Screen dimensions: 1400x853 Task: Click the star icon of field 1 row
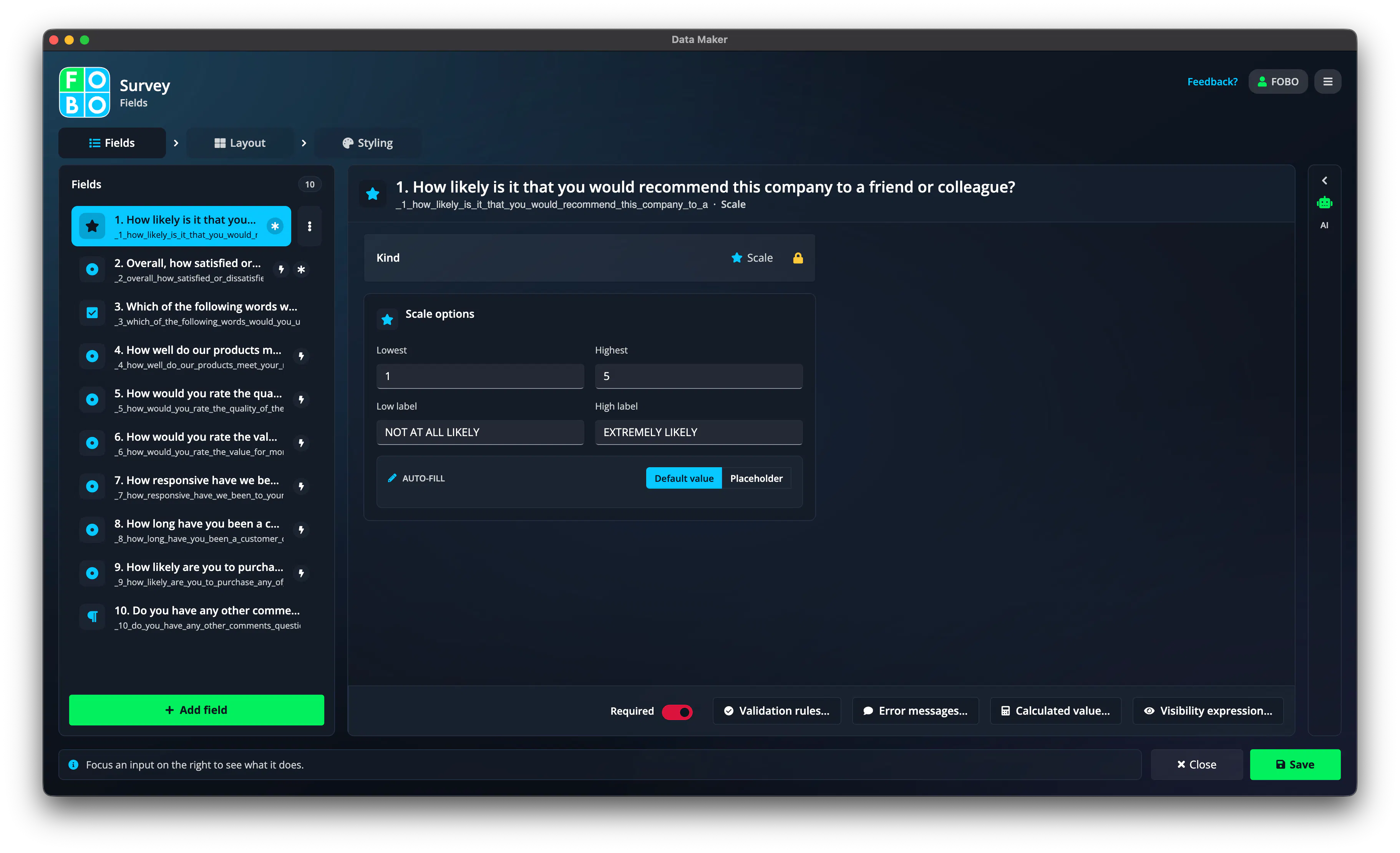92,226
